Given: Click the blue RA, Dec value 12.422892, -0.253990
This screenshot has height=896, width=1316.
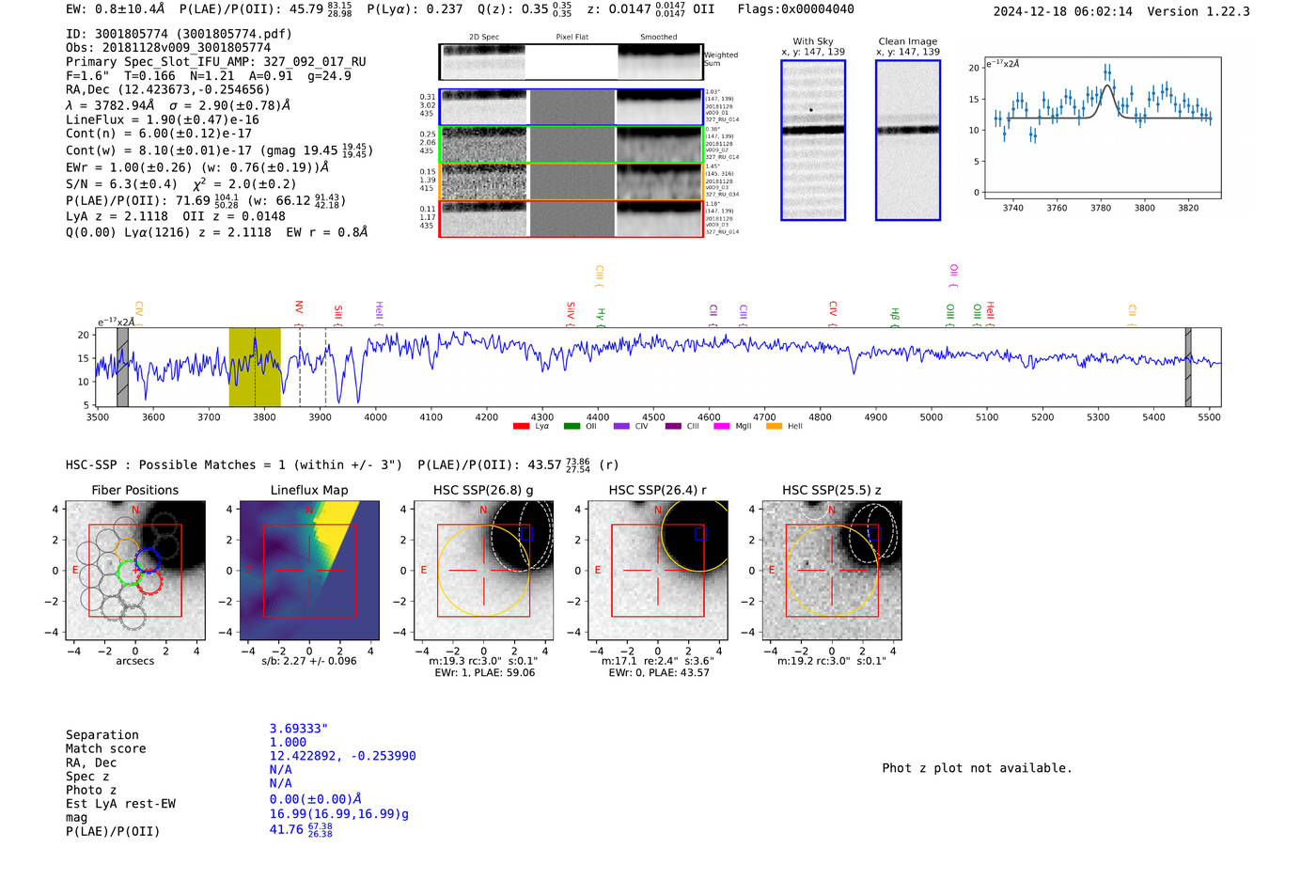Looking at the screenshot, I should 342,756.
